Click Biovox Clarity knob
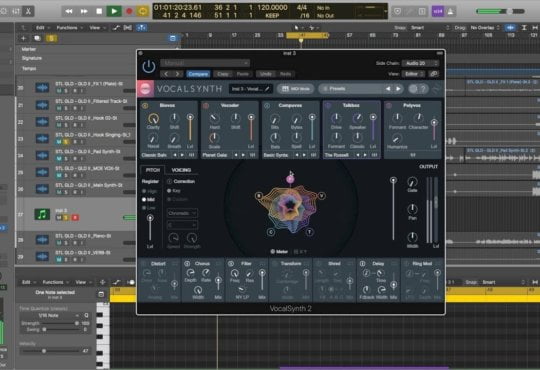Image resolution: width=540 pixels, height=370 pixels. (x=153, y=119)
